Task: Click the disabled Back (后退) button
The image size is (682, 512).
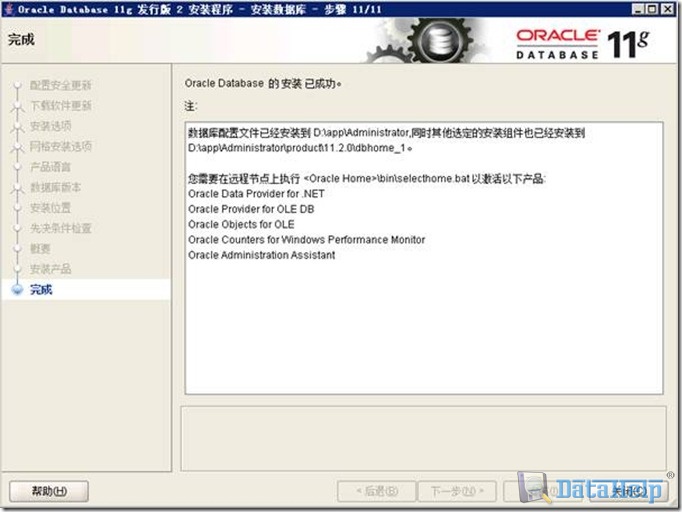Action: 376,491
